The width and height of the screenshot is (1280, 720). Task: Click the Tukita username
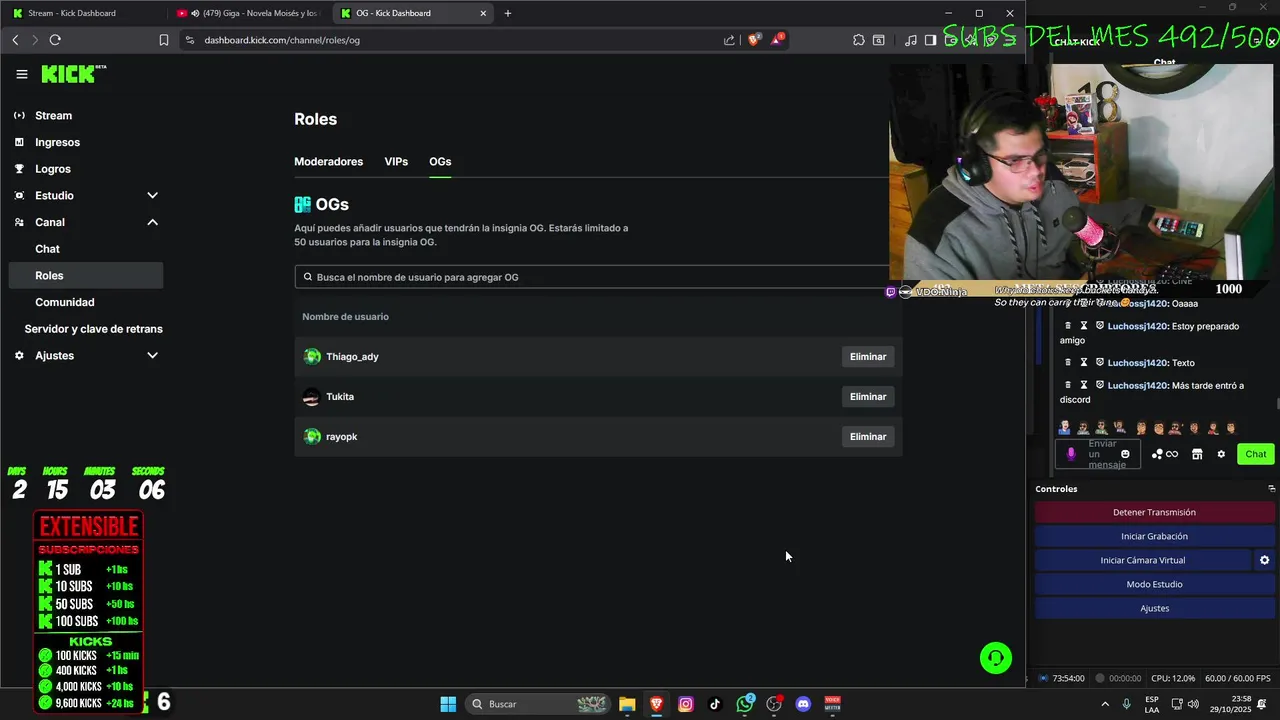[340, 397]
